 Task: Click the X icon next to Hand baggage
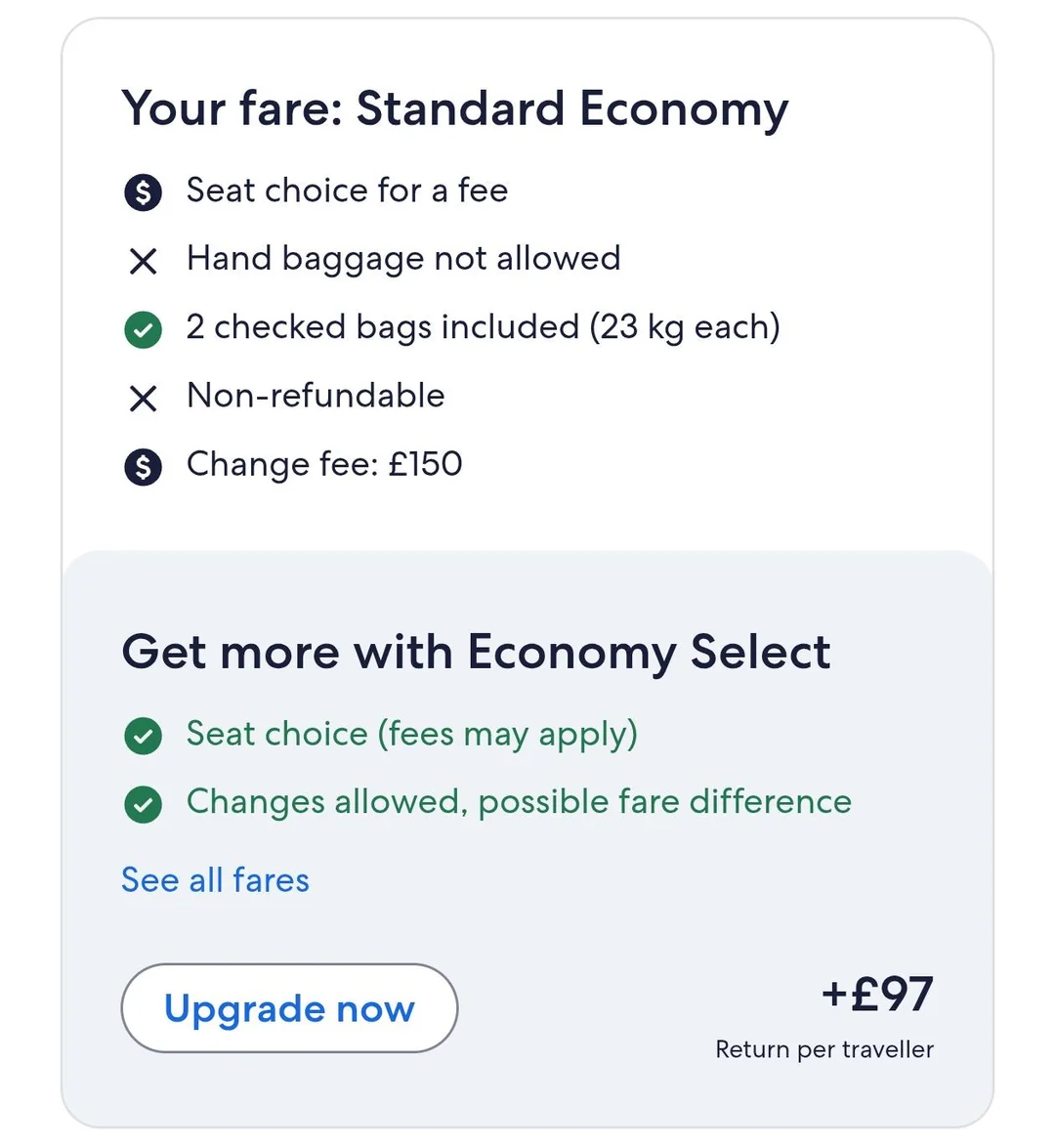(x=143, y=261)
